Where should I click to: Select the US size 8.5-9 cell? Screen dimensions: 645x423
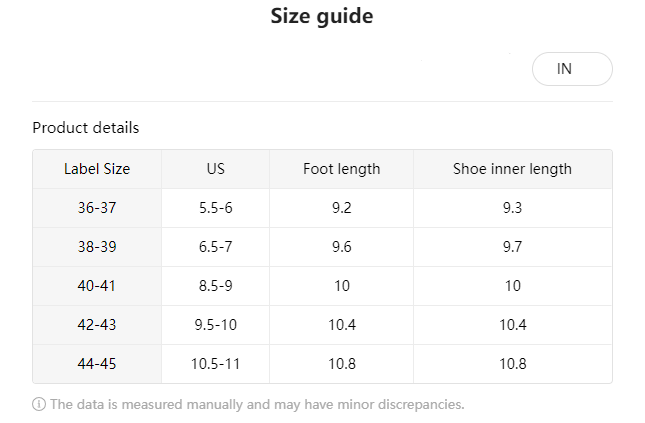[x=216, y=286]
